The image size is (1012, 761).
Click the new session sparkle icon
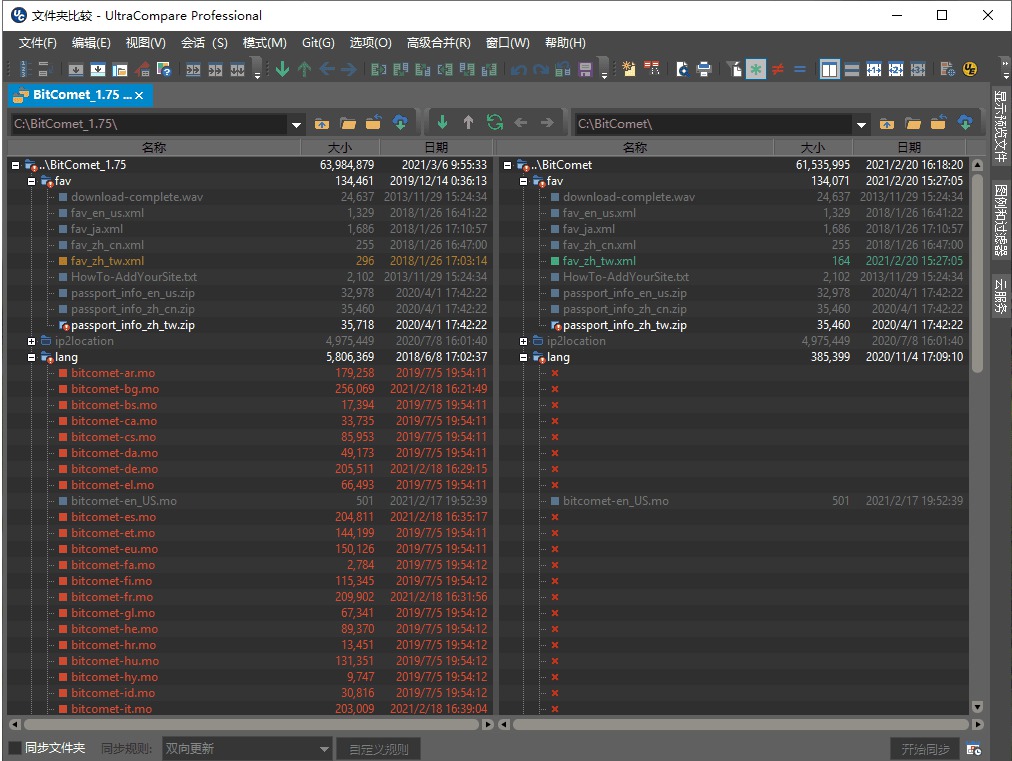tap(629, 69)
